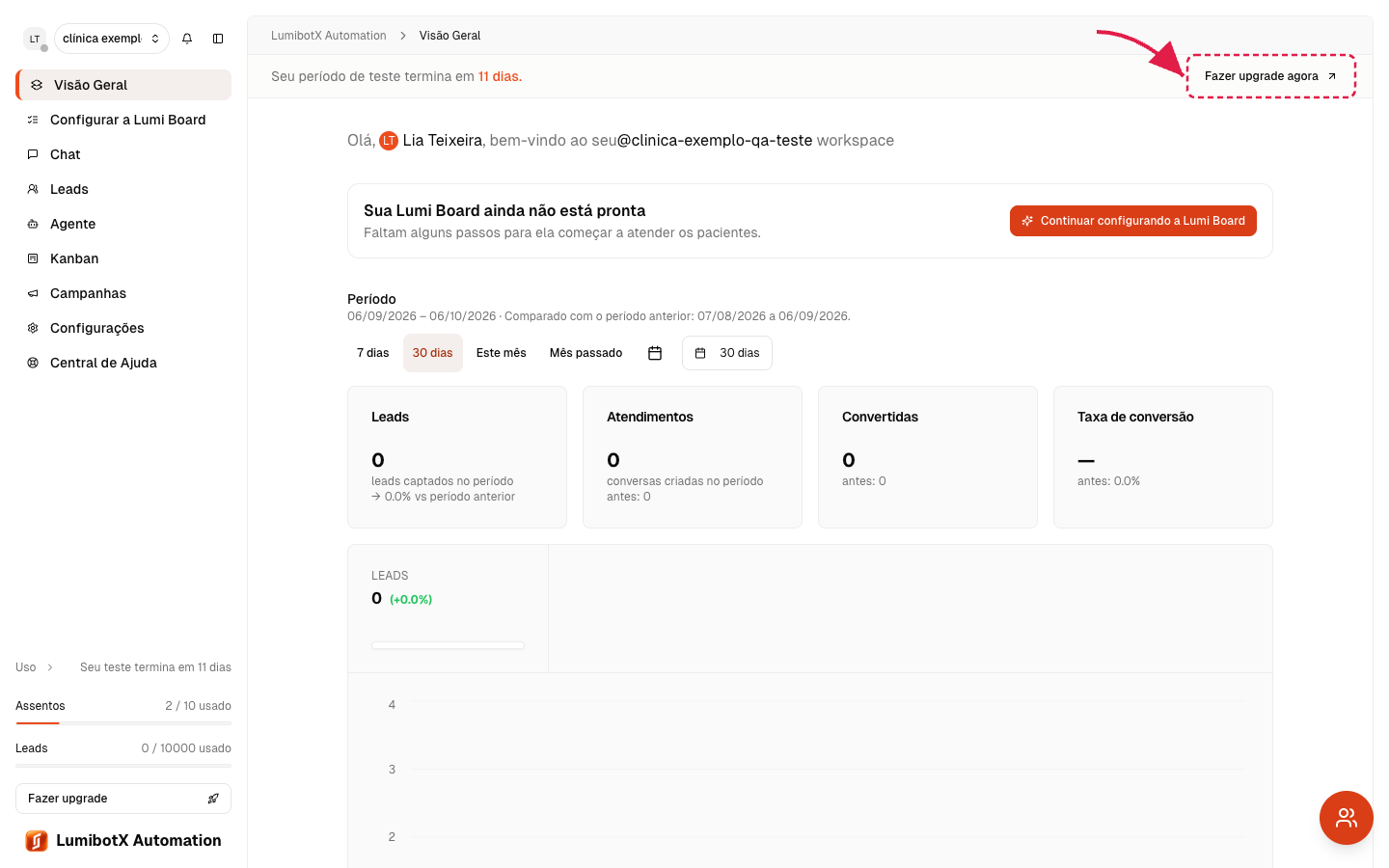The height and width of the screenshot is (868, 1389).
Task: Click the Visão Geral breadcrumb text
Action: 449,36
